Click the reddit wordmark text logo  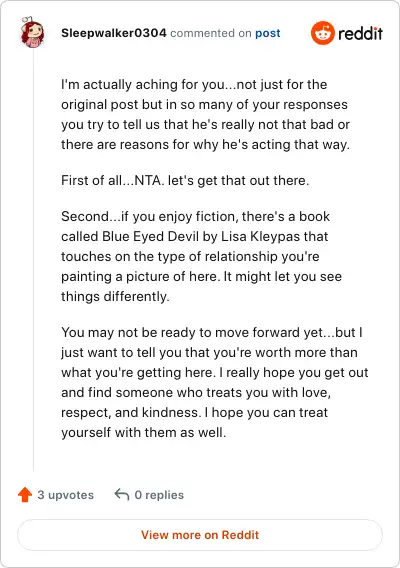[x=360, y=33]
